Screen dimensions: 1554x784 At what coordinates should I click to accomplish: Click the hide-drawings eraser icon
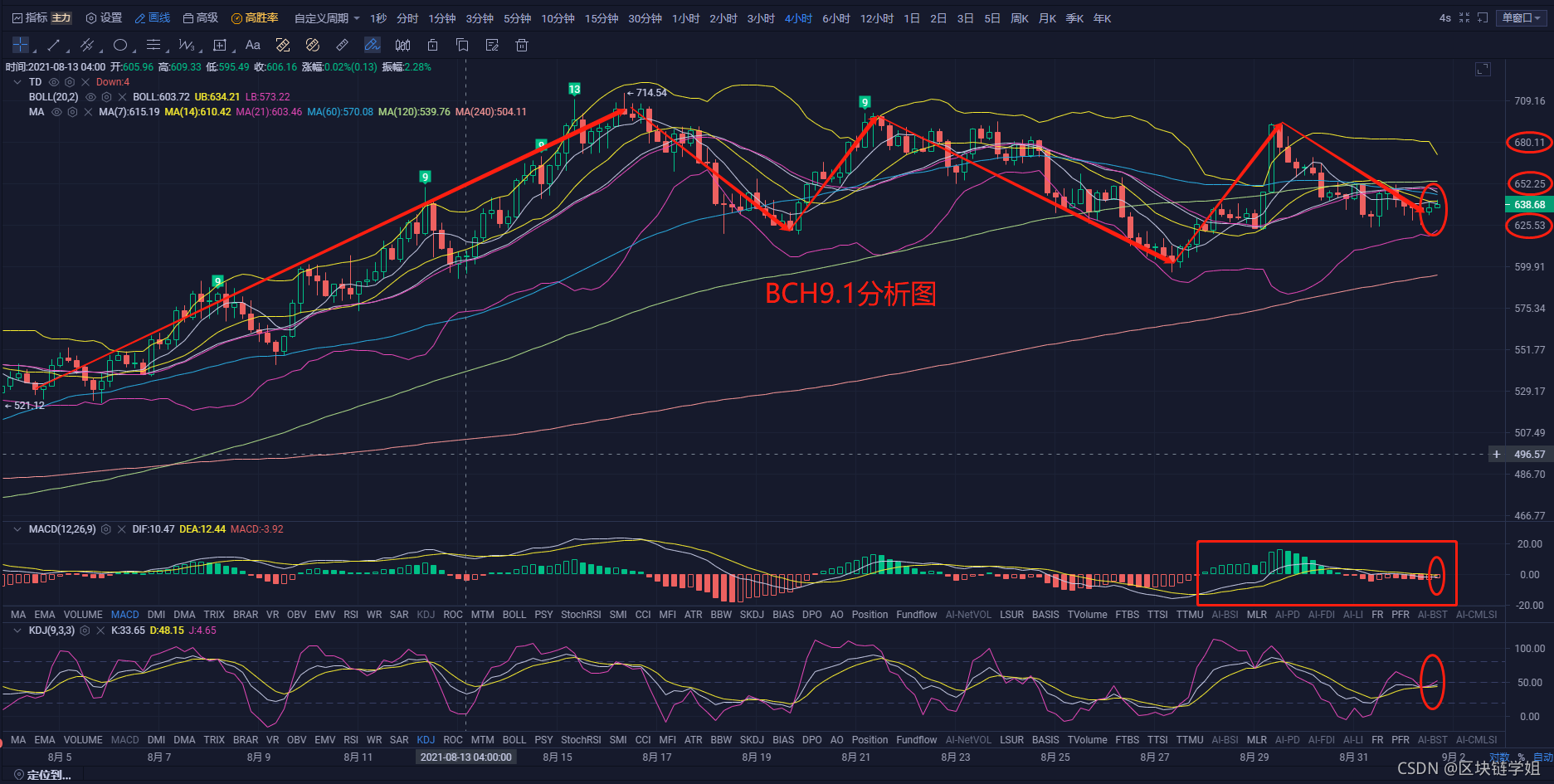[313, 45]
